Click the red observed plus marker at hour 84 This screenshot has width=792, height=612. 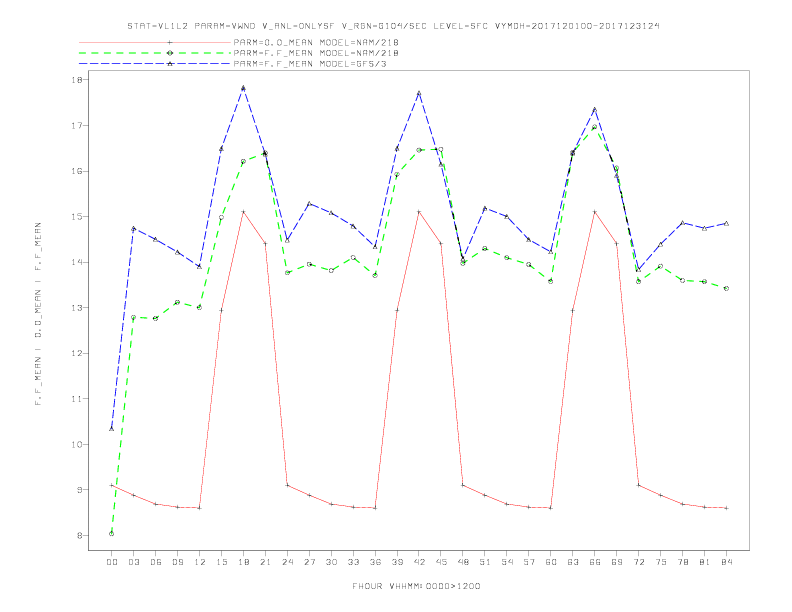click(727, 508)
